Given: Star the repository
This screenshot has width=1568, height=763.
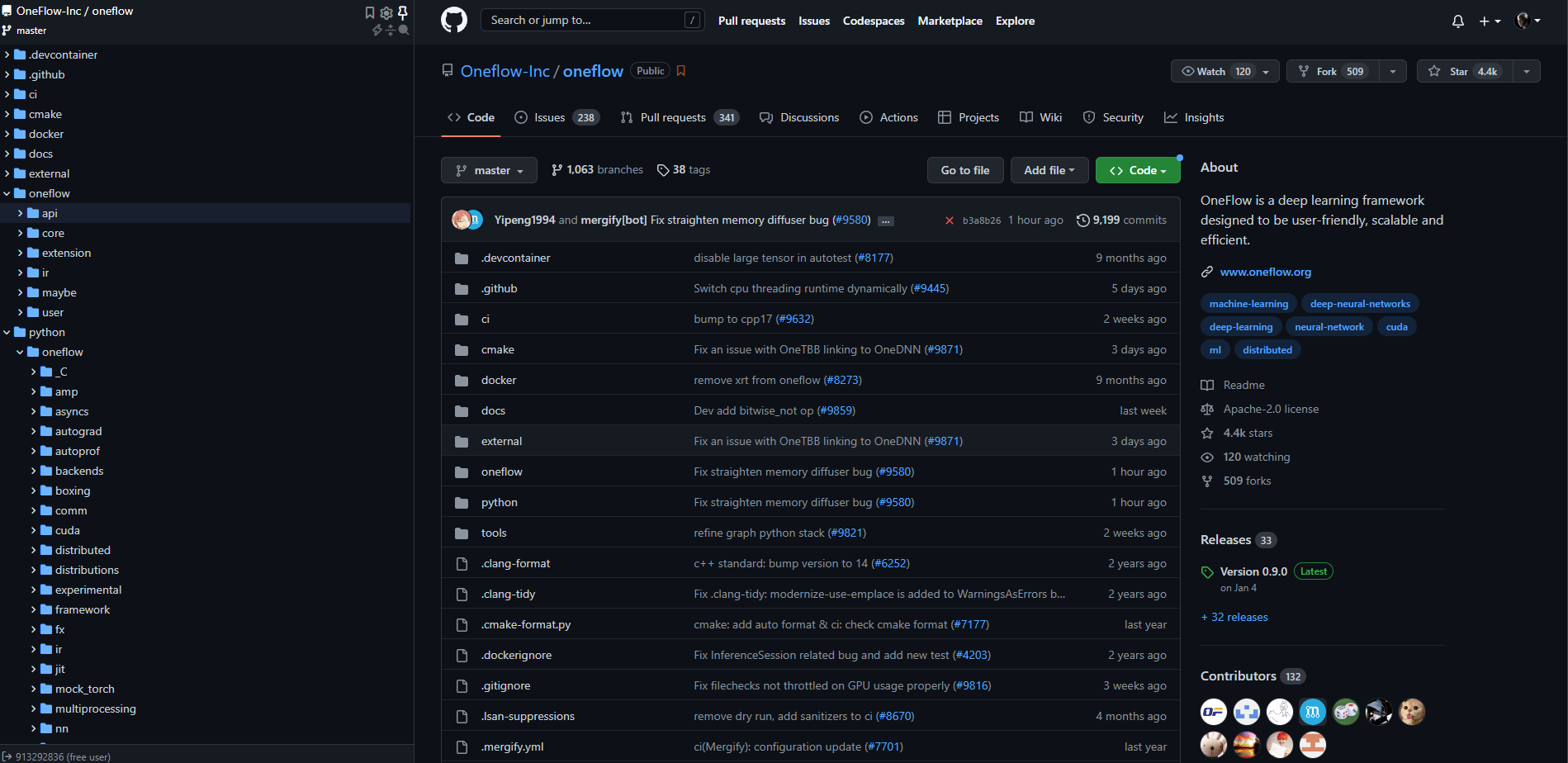Looking at the screenshot, I should [x=1465, y=71].
